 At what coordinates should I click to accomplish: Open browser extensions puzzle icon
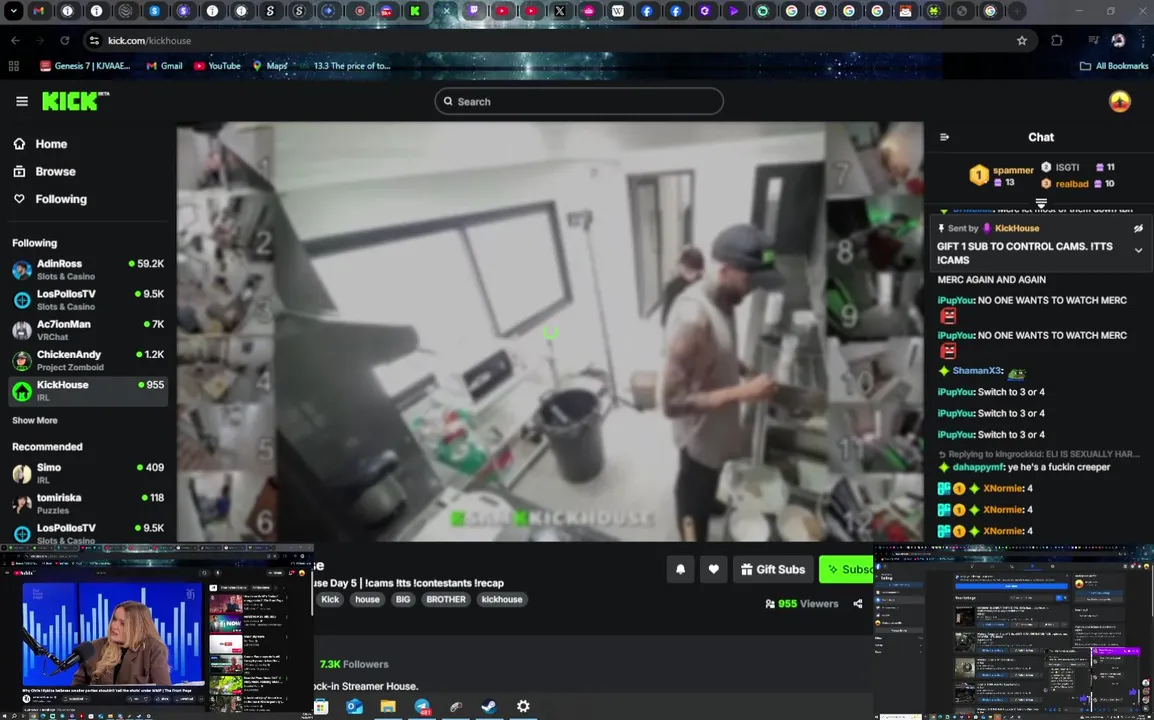pos(1057,40)
